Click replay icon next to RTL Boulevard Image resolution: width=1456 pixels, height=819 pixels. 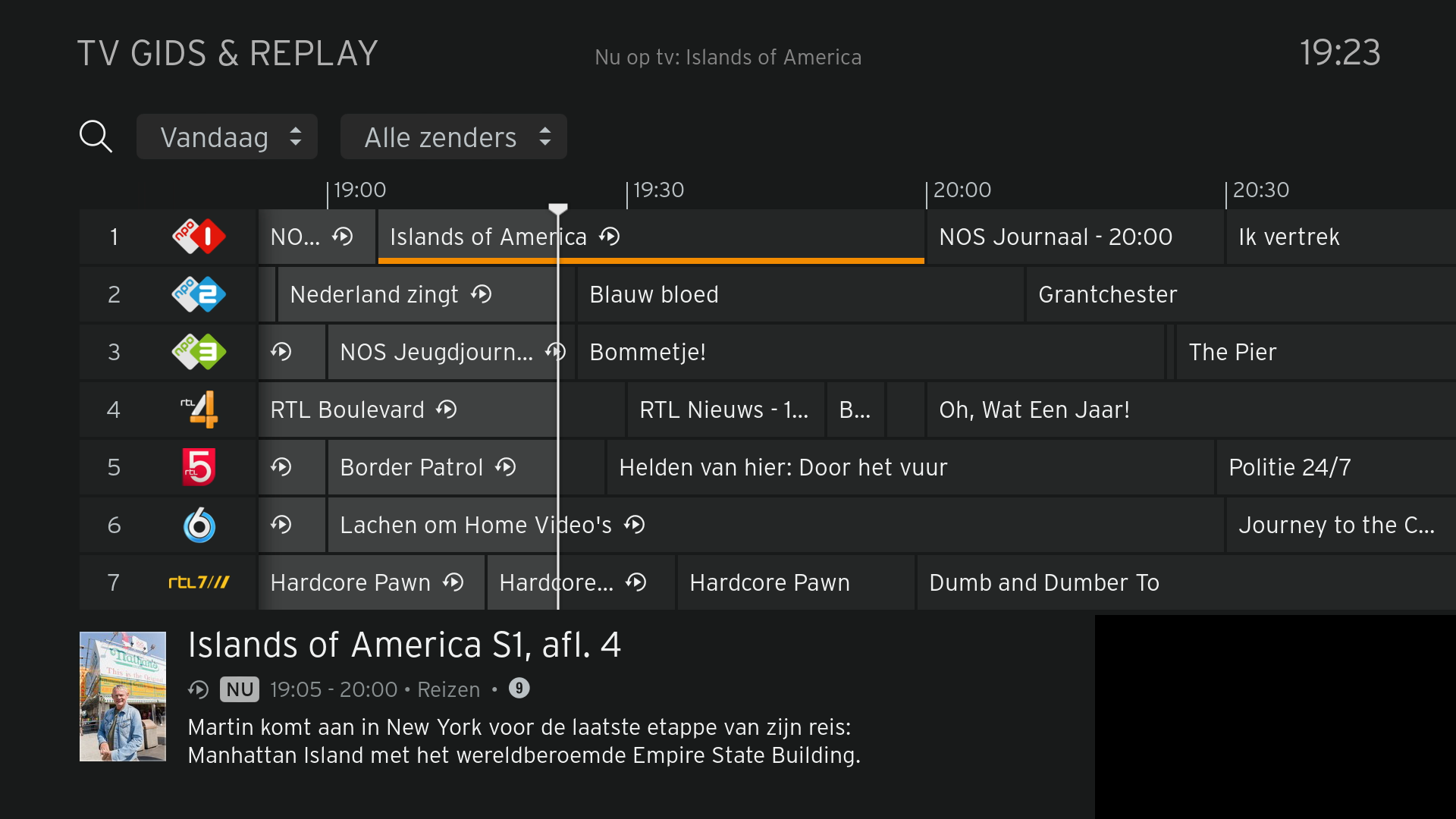tap(447, 409)
